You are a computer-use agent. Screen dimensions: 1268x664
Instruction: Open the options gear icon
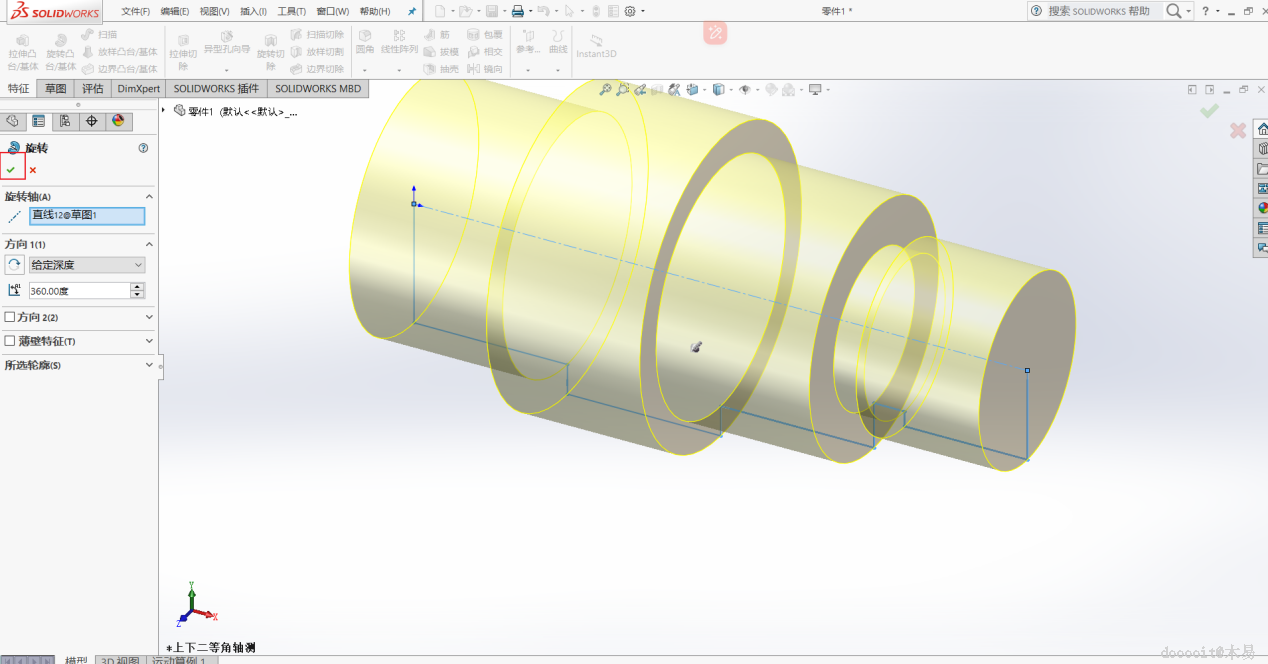click(630, 11)
